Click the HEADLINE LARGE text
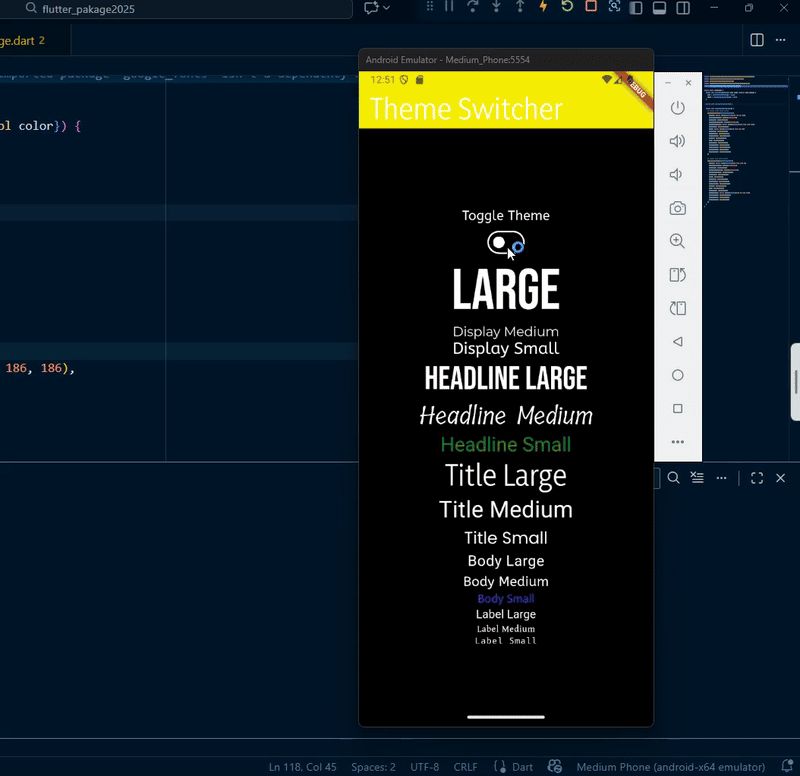This screenshot has width=800, height=776. (x=506, y=378)
